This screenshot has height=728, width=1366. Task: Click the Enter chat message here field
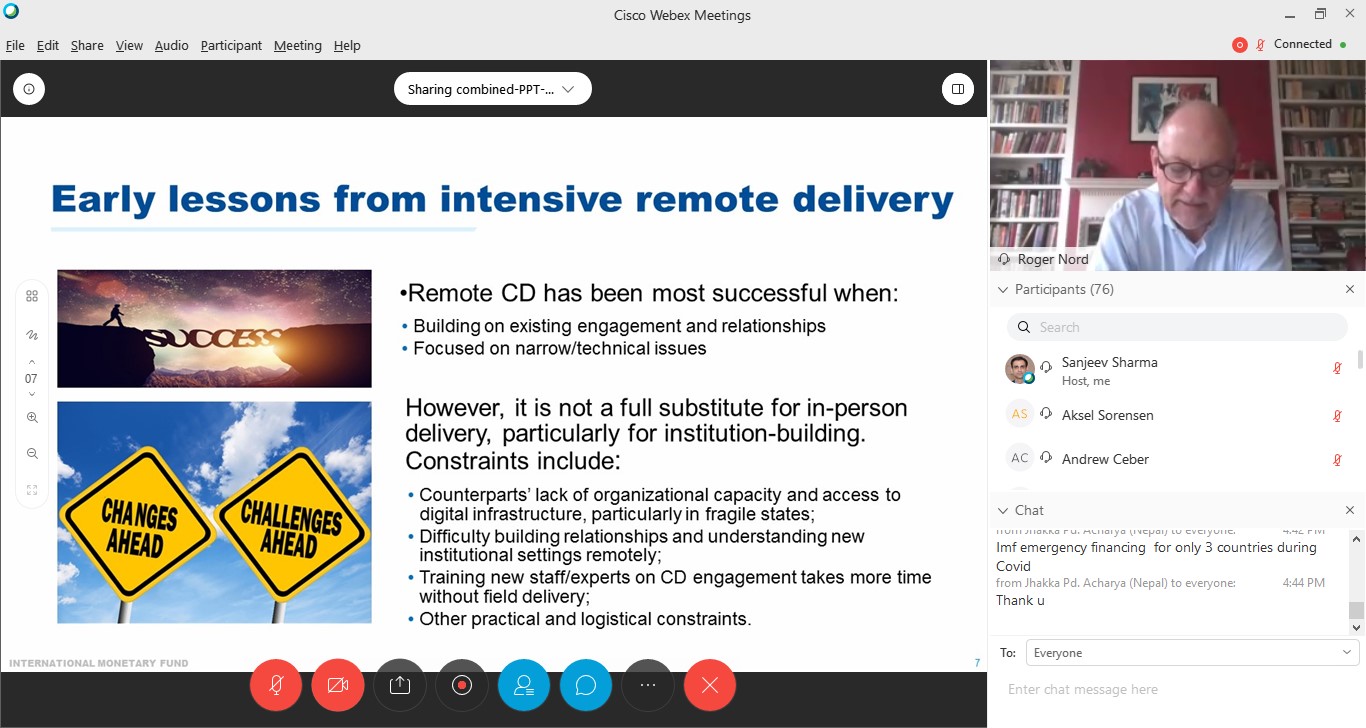click(1177, 689)
